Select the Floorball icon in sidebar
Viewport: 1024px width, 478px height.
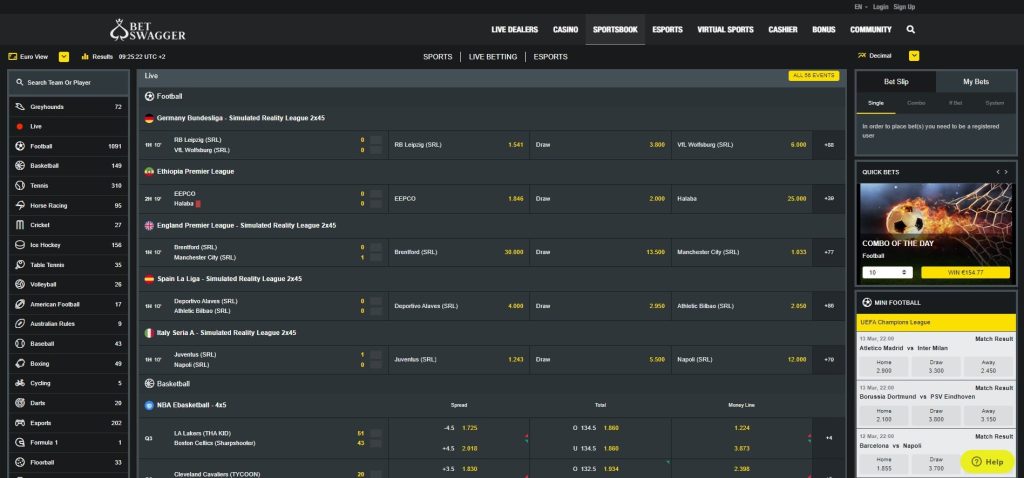coord(20,462)
